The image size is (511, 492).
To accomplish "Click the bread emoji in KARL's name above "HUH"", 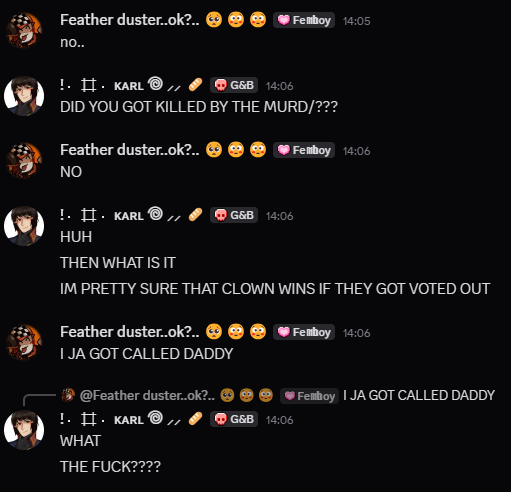I will pyautogui.click(x=195, y=215).
